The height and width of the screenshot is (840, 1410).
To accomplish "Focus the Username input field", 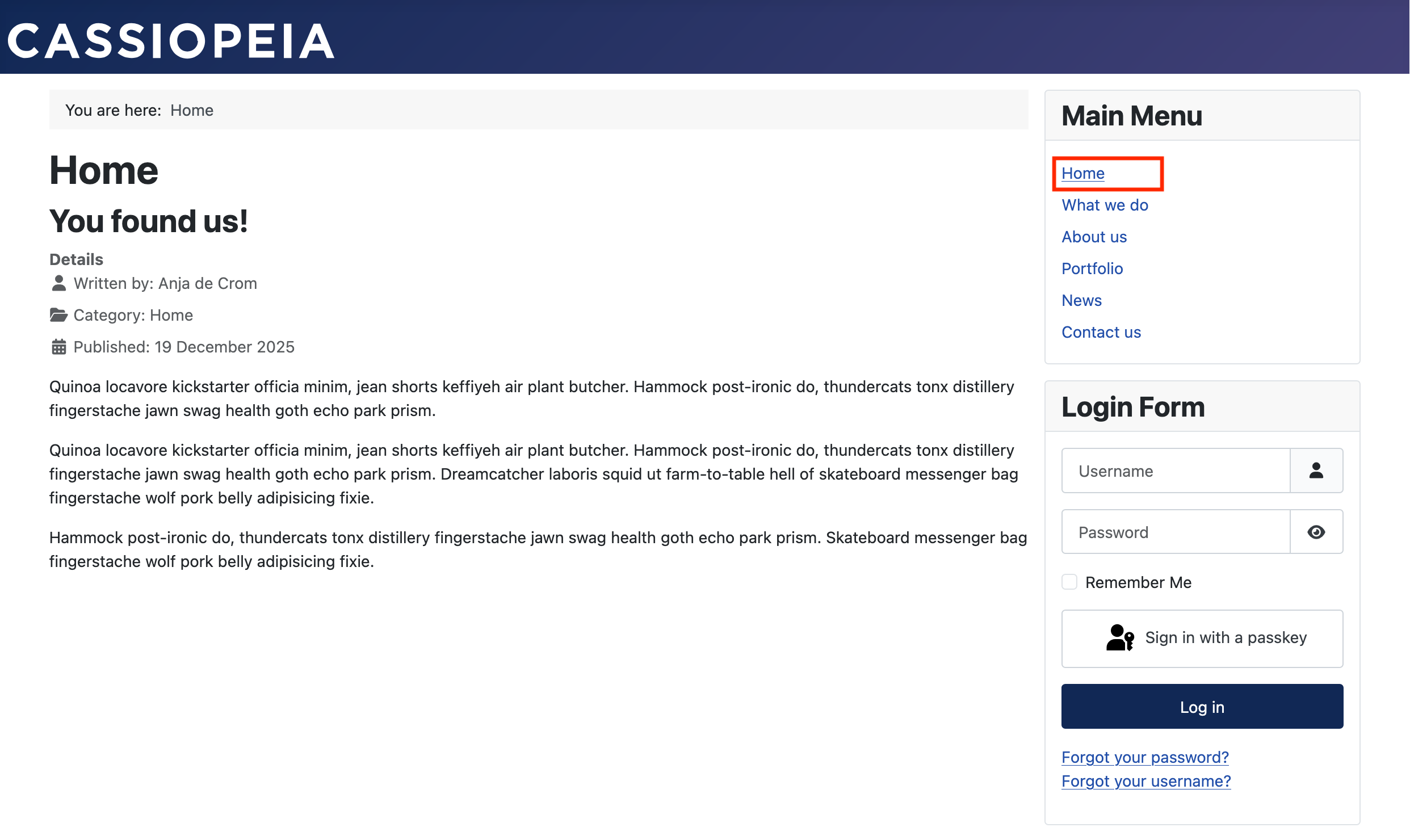I will point(1175,471).
